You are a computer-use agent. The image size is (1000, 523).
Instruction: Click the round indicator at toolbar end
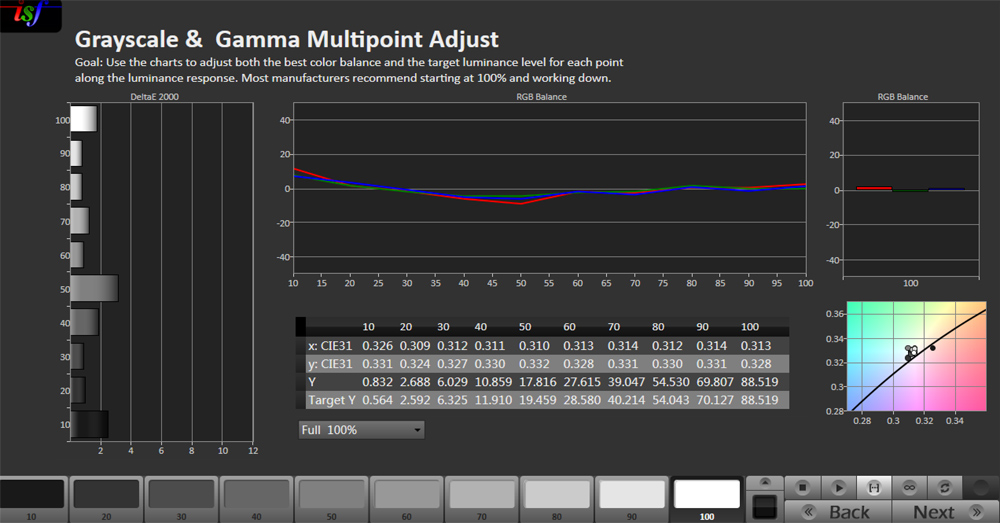(x=982, y=487)
